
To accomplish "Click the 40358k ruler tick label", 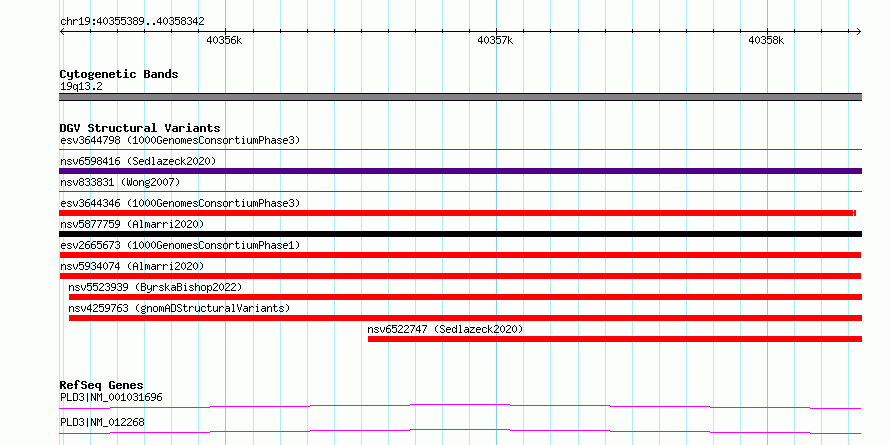I will [x=766, y=40].
